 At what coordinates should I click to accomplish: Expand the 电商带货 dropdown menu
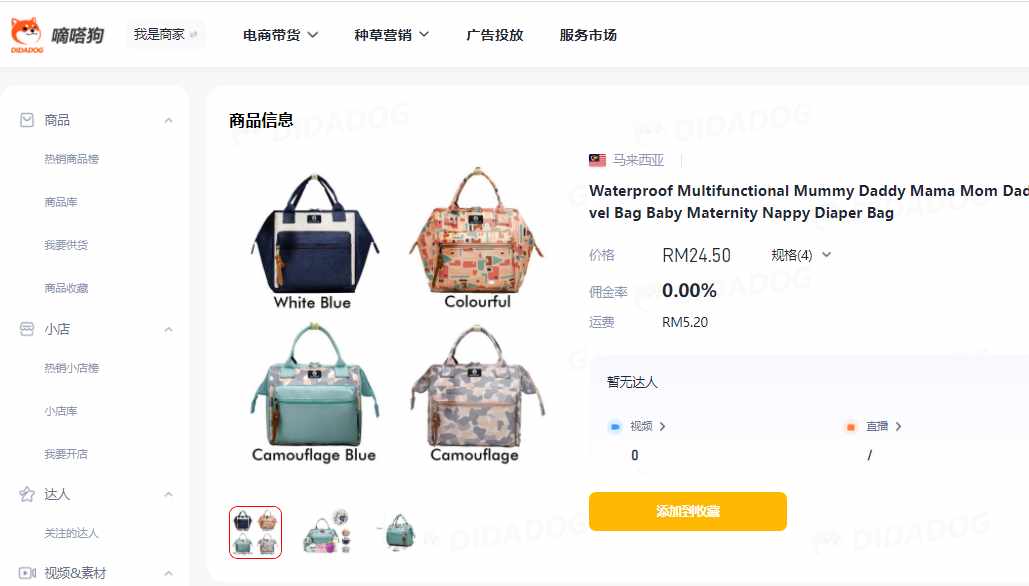click(280, 35)
